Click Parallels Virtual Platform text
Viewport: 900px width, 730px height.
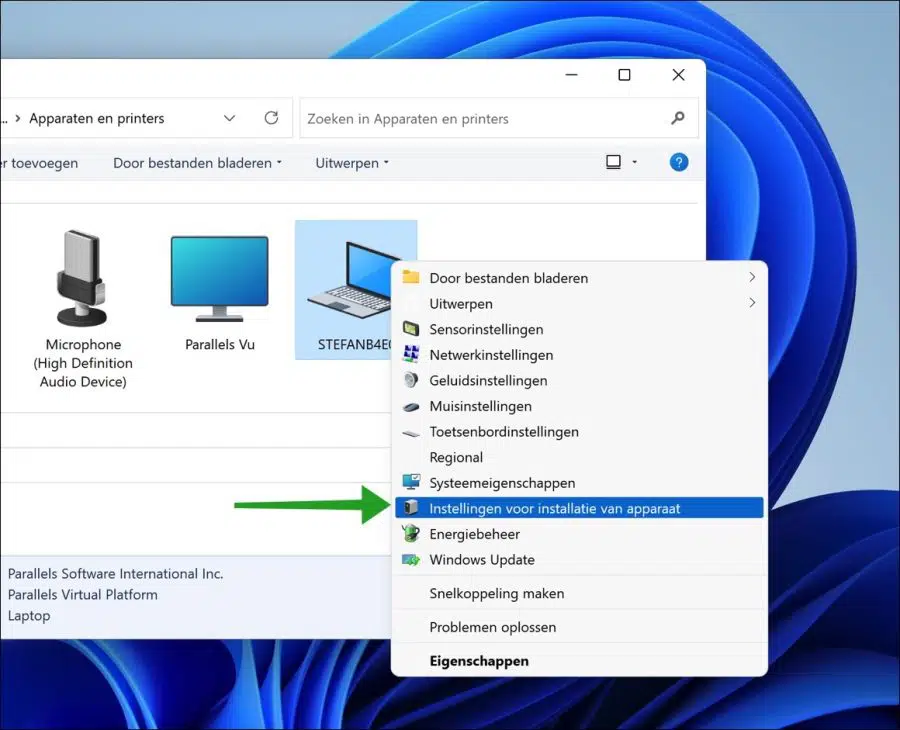coord(83,595)
